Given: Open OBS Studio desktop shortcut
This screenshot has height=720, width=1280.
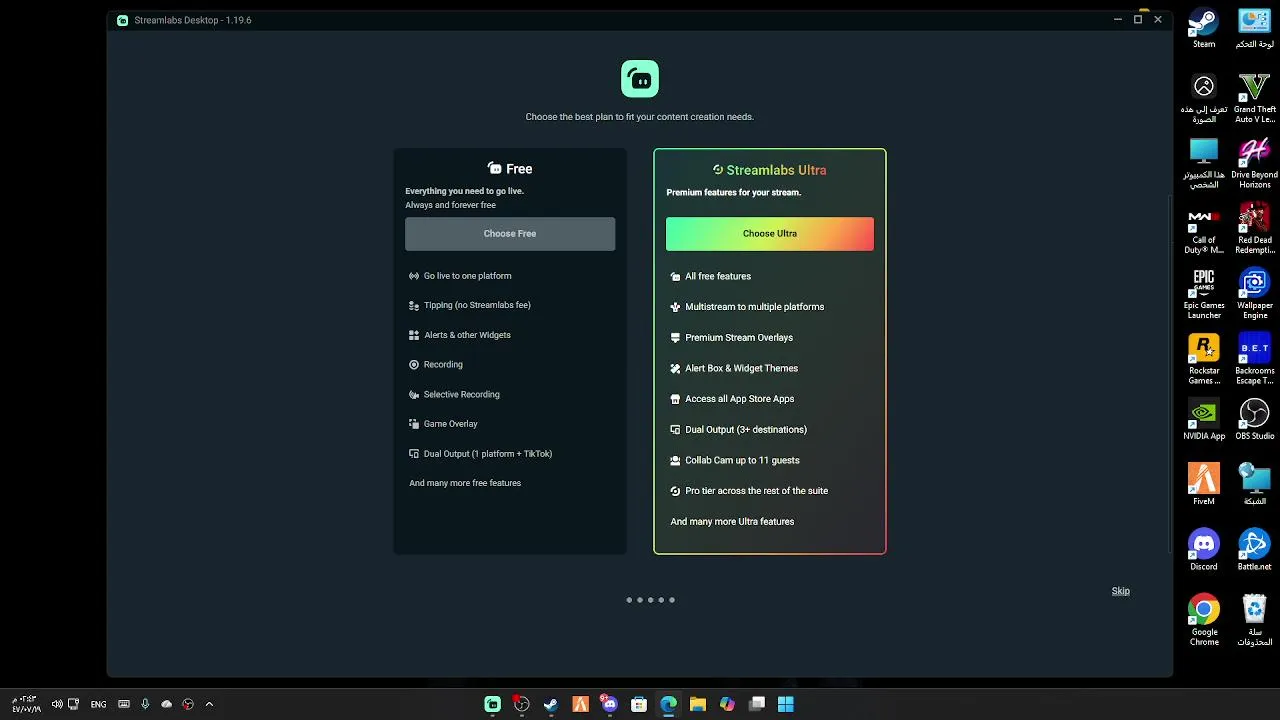Looking at the screenshot, I should point(1254,419).
